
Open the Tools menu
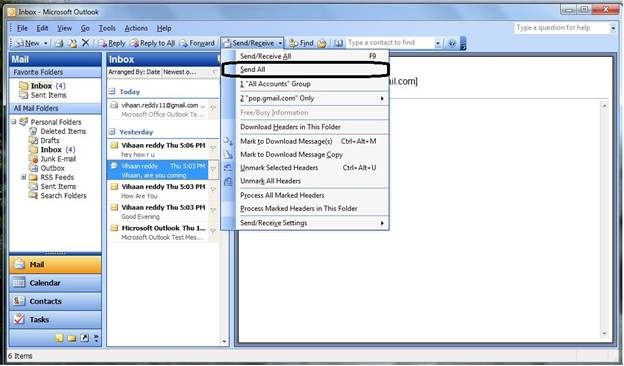107,28
